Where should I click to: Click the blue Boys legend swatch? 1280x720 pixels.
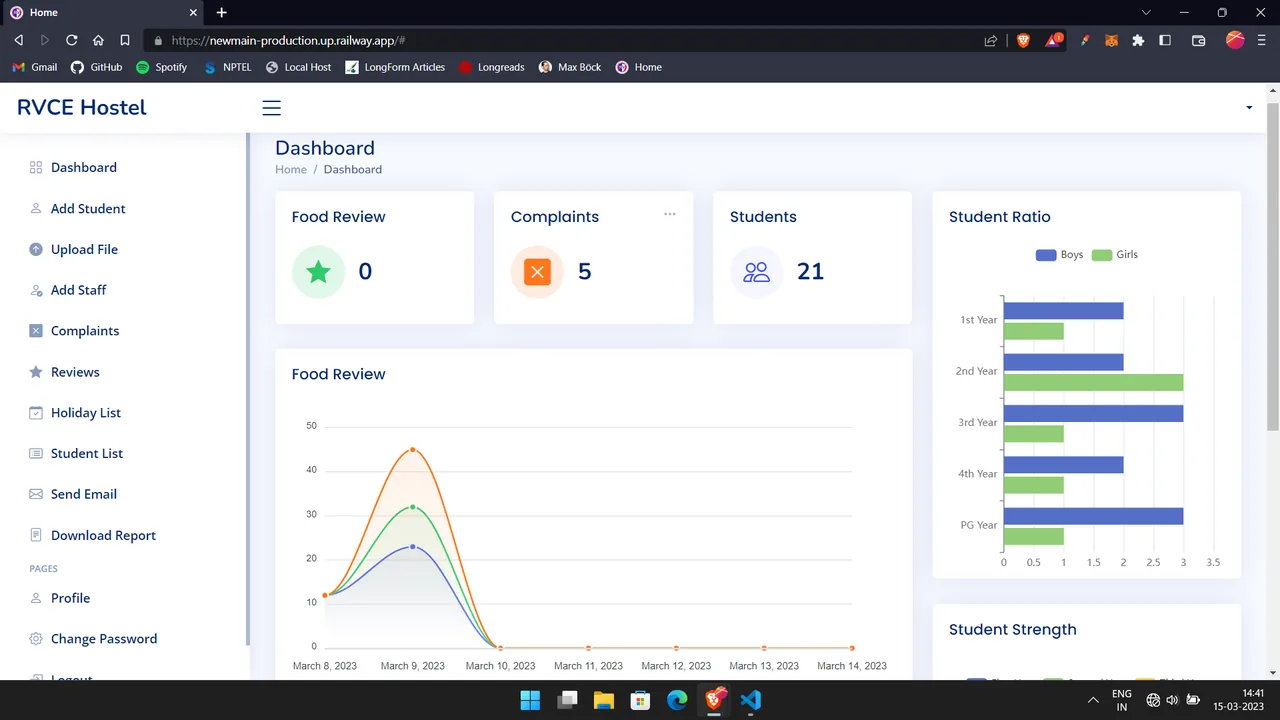(1046, 255)
